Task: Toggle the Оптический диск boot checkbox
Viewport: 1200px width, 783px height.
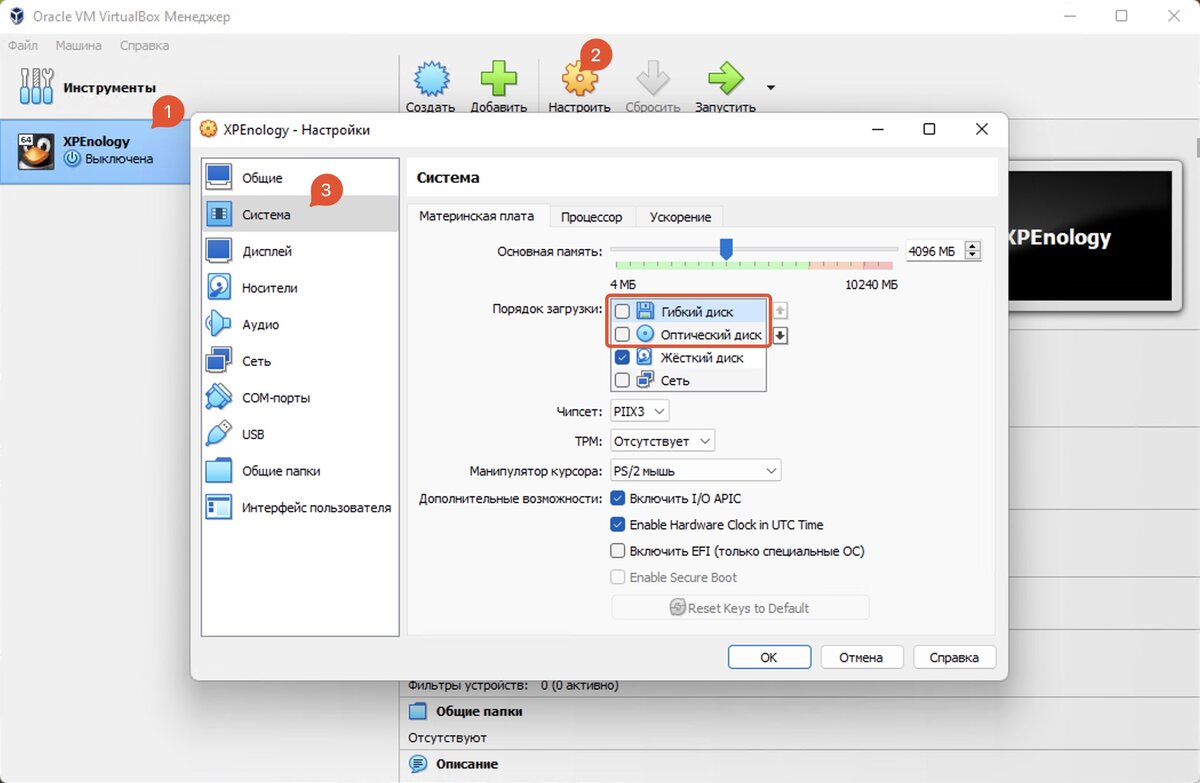Action: pyautogui.click(x=622, y=334)
